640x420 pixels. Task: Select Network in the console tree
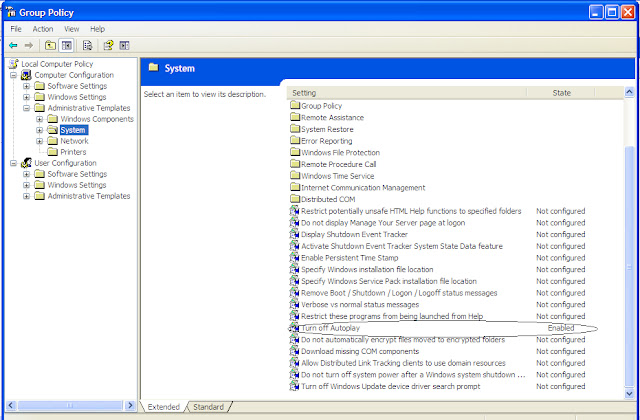74,141
